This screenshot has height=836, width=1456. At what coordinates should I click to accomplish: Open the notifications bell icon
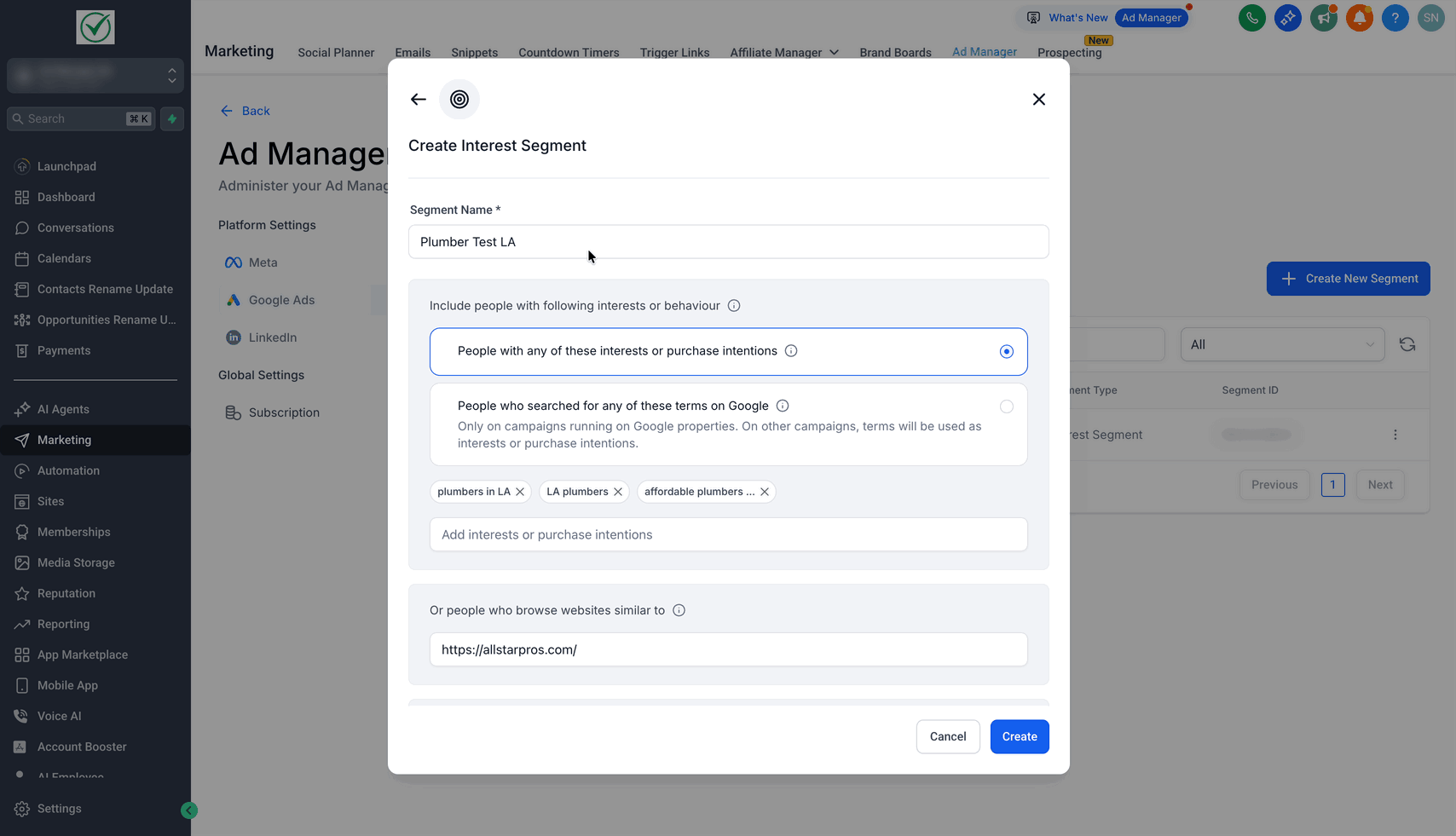[x=1359, y=18]
